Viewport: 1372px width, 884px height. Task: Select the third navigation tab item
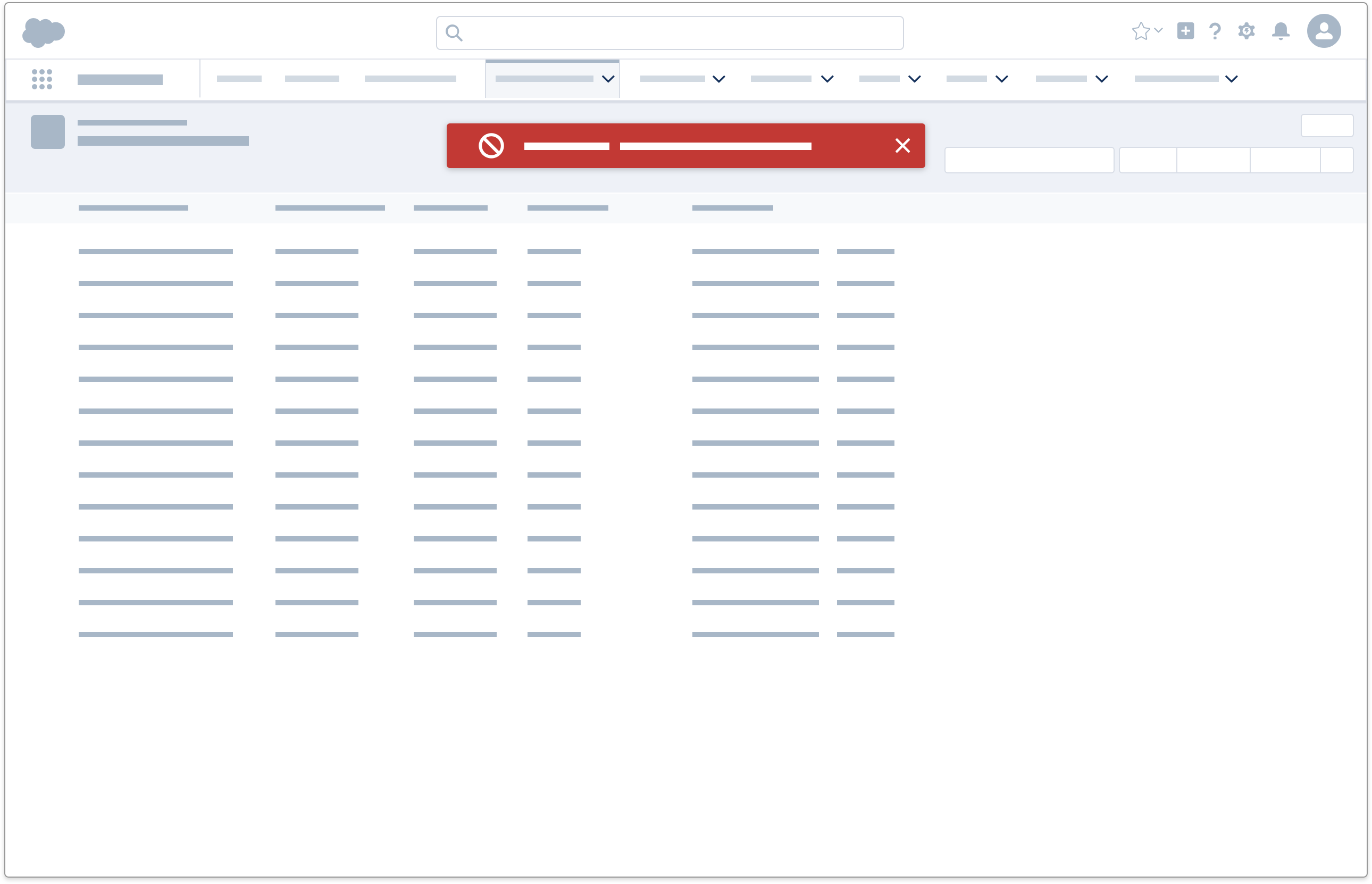coord(409,79)
